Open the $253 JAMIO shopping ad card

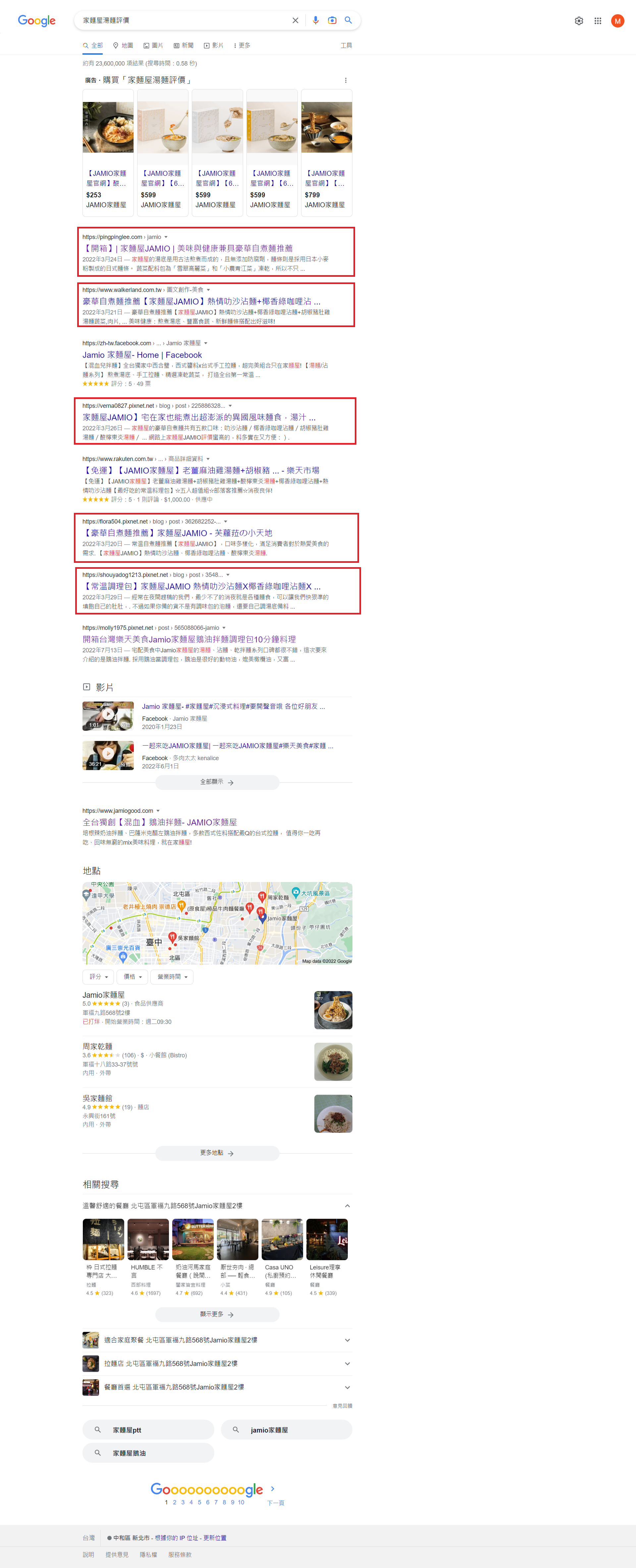click(x=108, y=153)
